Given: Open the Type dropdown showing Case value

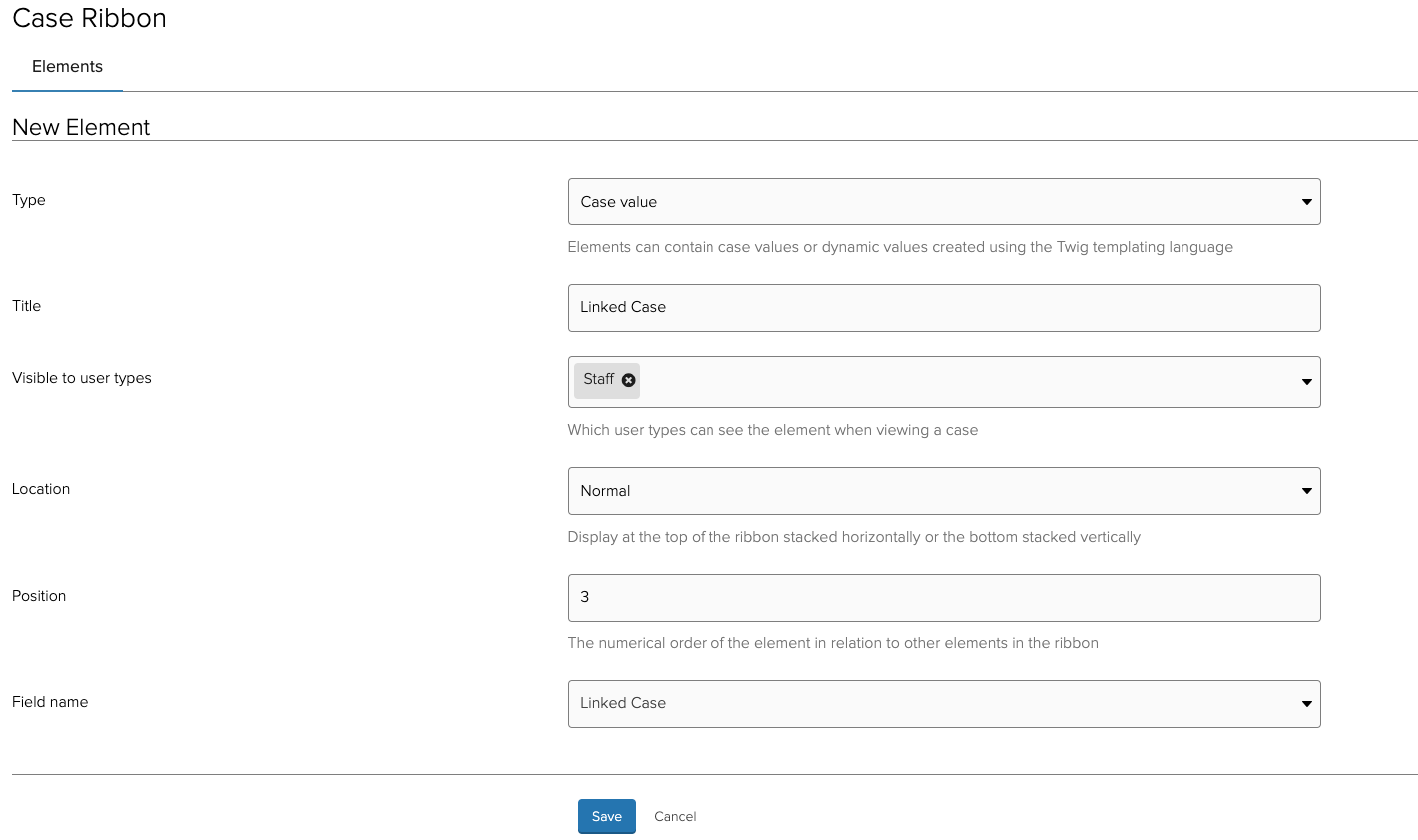Looking at the screenshot, I should (x=944, y=202).
